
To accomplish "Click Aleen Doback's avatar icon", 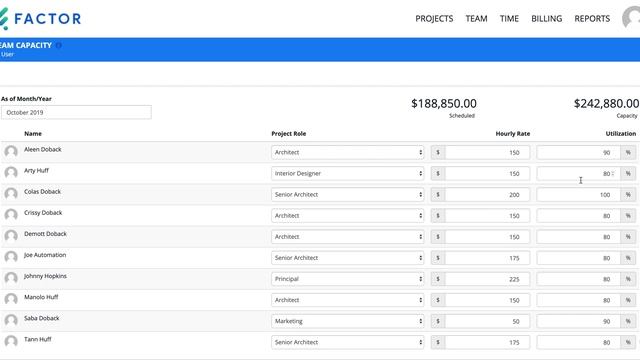I will point(11,151).
